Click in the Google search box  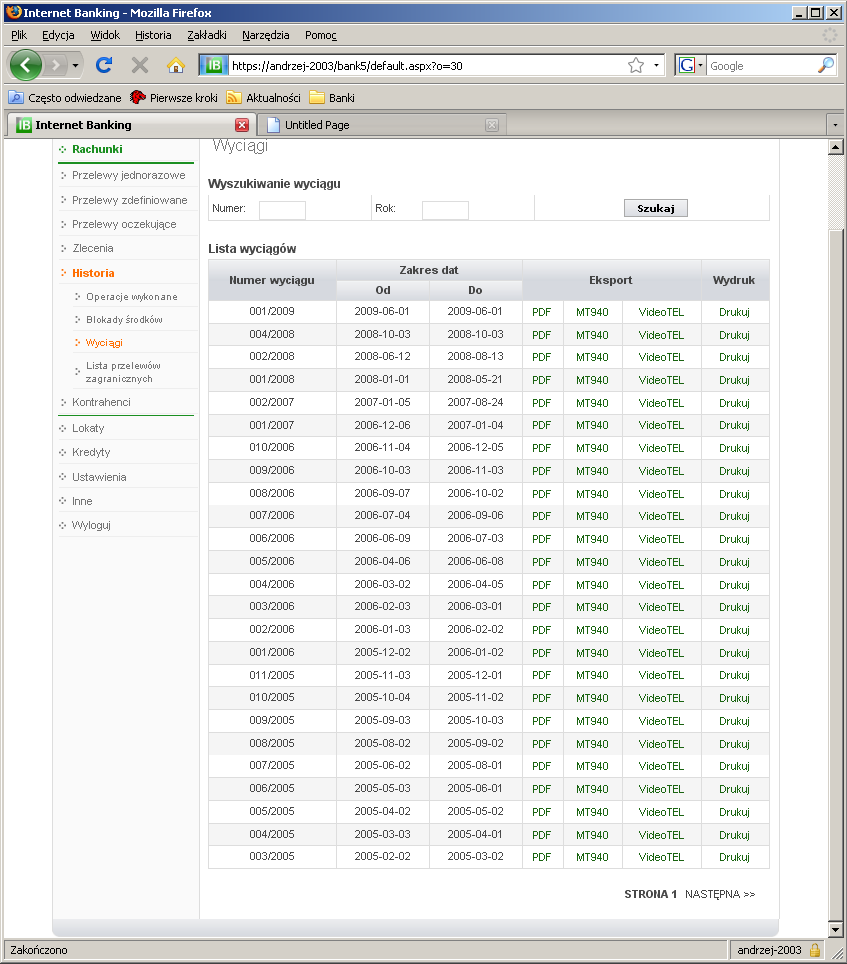click(x=761, y=65)
